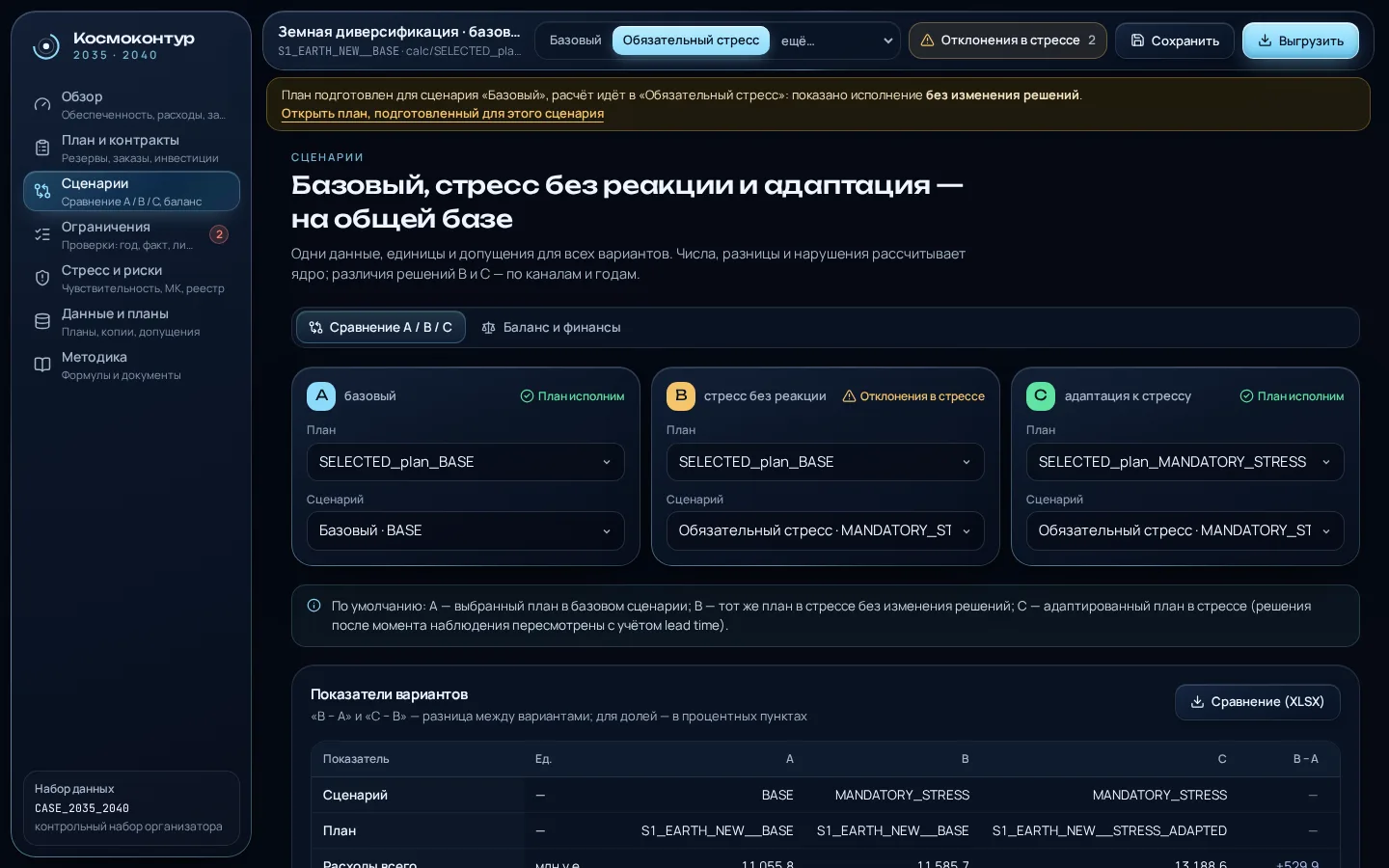The width and height of the screenshot is (1389, 868).
Task: Click the Стресс и риски shield icon
Action: click(x=42, y=278)
